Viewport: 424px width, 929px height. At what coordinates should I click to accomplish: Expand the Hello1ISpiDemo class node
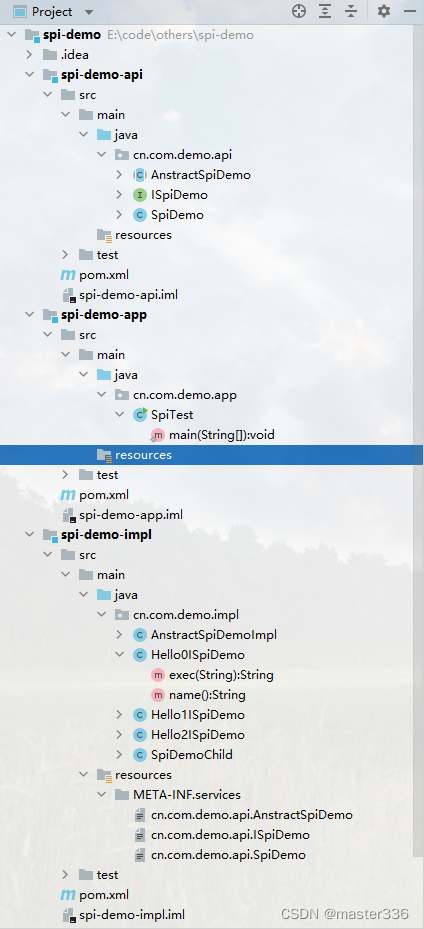click(119, 715)
